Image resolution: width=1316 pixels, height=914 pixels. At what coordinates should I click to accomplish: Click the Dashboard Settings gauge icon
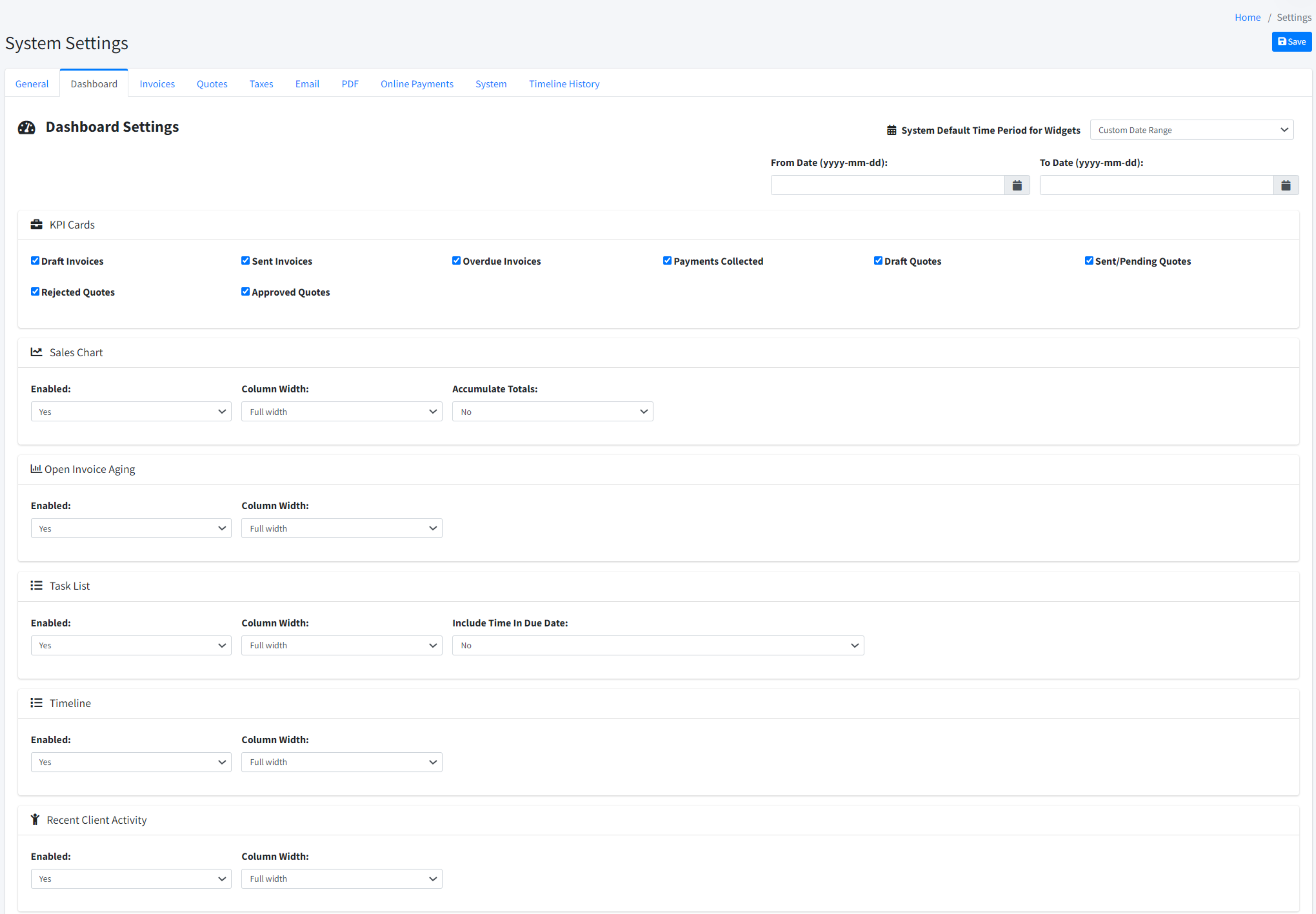click(26, 127)
